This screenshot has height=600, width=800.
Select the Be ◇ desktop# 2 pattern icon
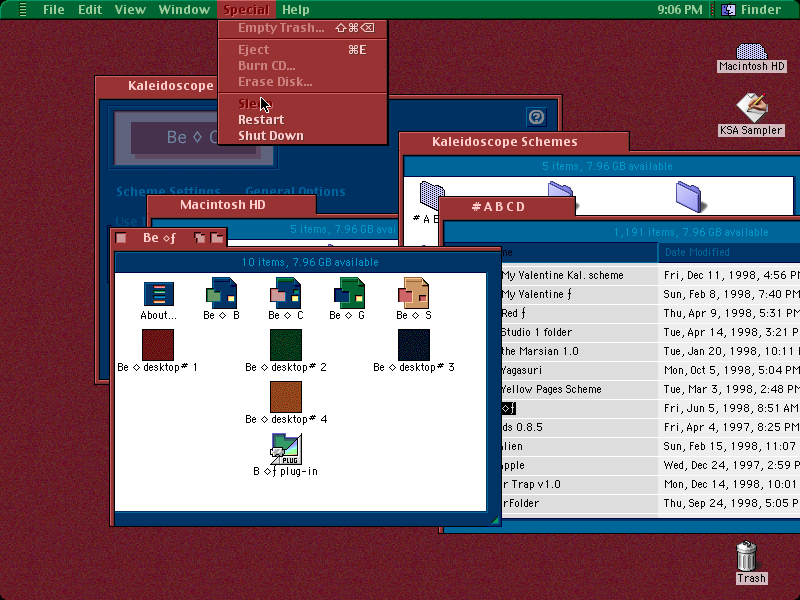(286, 345)
